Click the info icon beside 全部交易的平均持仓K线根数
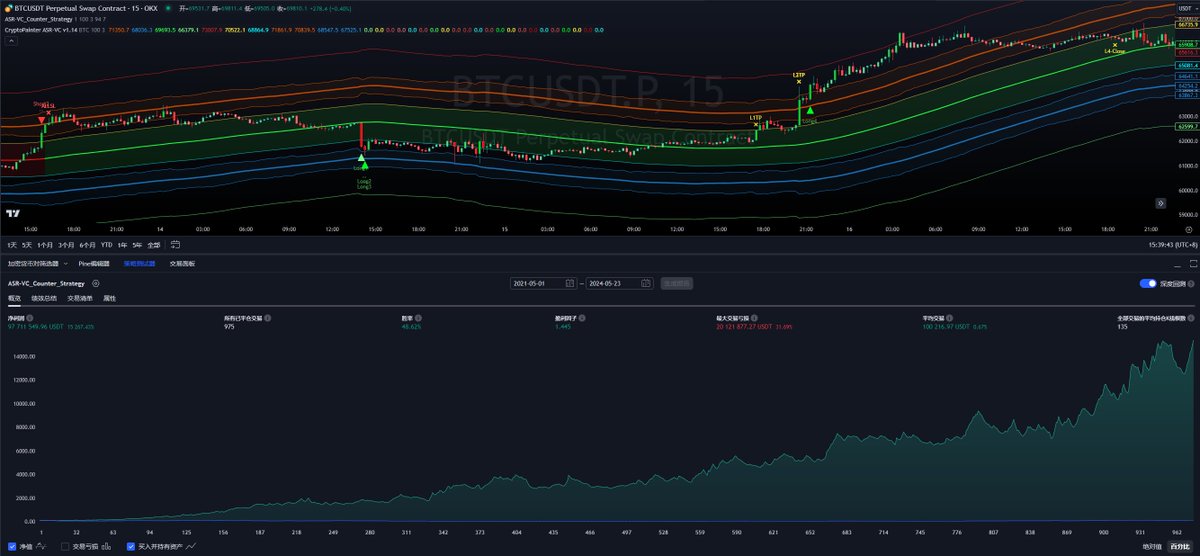The width and height of the screenshot is (1200, 556). point(1191,317)
